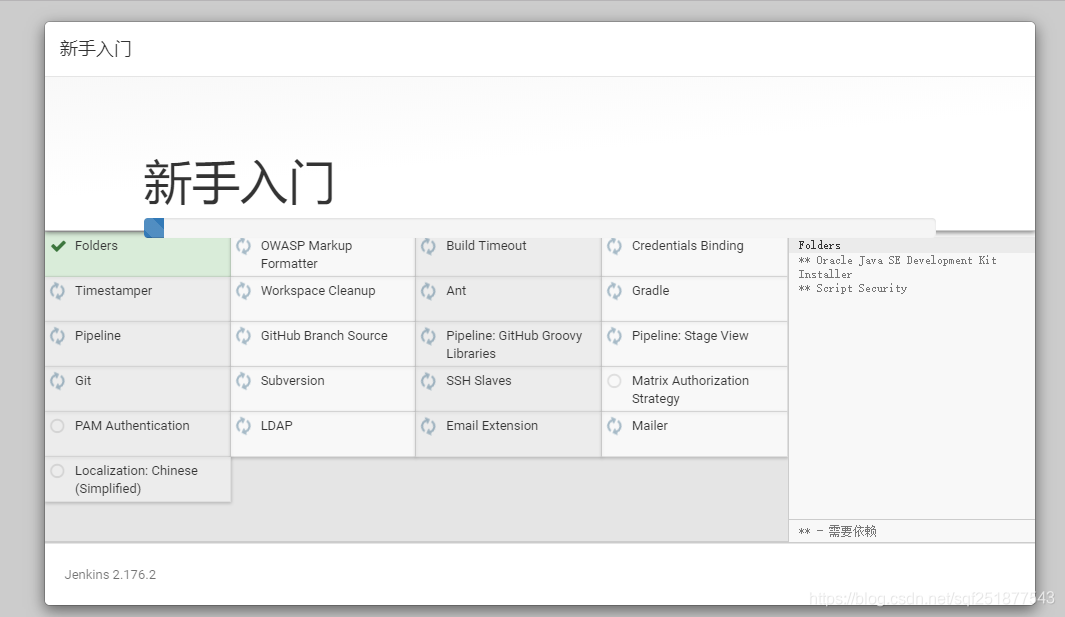
Task: Click the Subversion plugin label
Action: pyautogui.click(x=293, y=381)
